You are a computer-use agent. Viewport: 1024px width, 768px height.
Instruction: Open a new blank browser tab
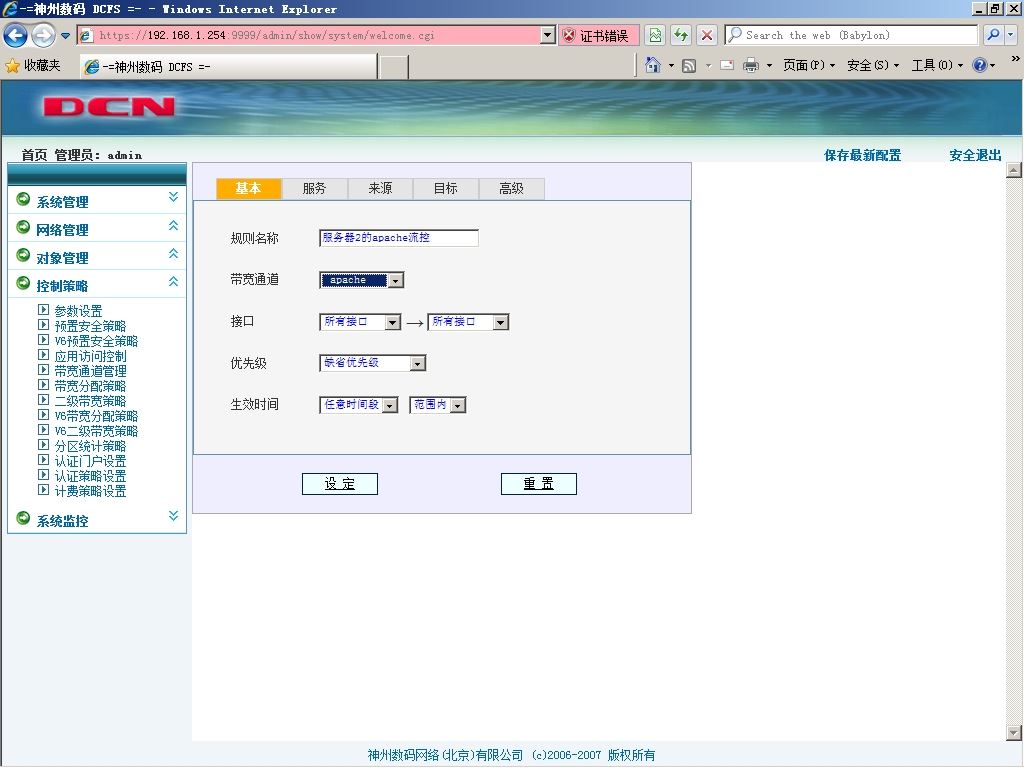[393, 67]
